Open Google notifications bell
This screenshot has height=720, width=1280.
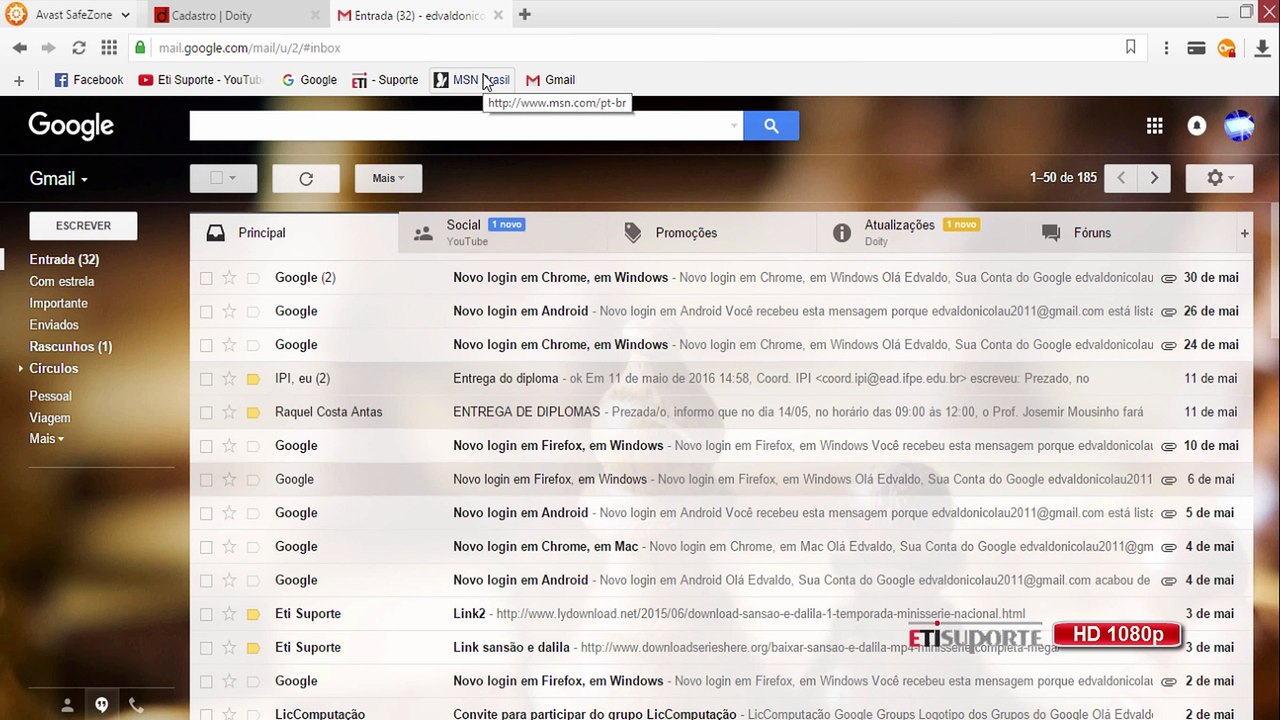(1196, 125)
